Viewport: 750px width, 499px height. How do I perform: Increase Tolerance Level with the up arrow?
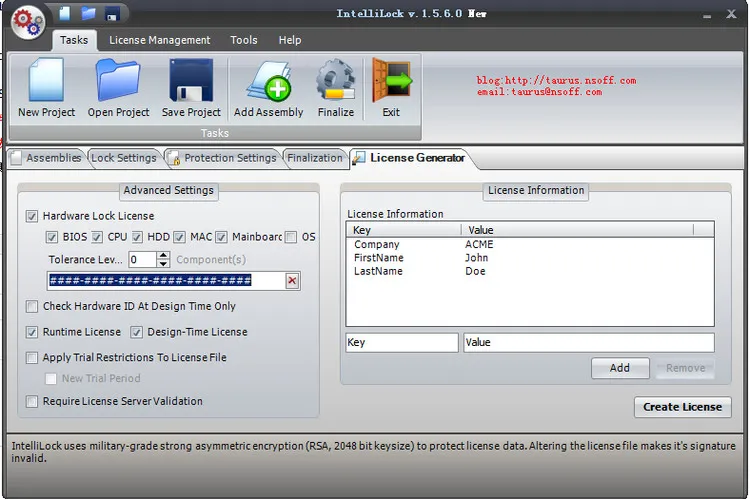click(x=163, y=255)
